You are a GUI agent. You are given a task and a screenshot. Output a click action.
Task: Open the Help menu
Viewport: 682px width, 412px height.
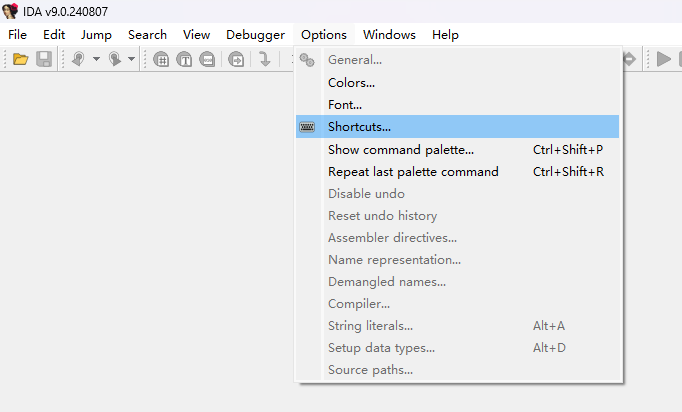[445, 35]
